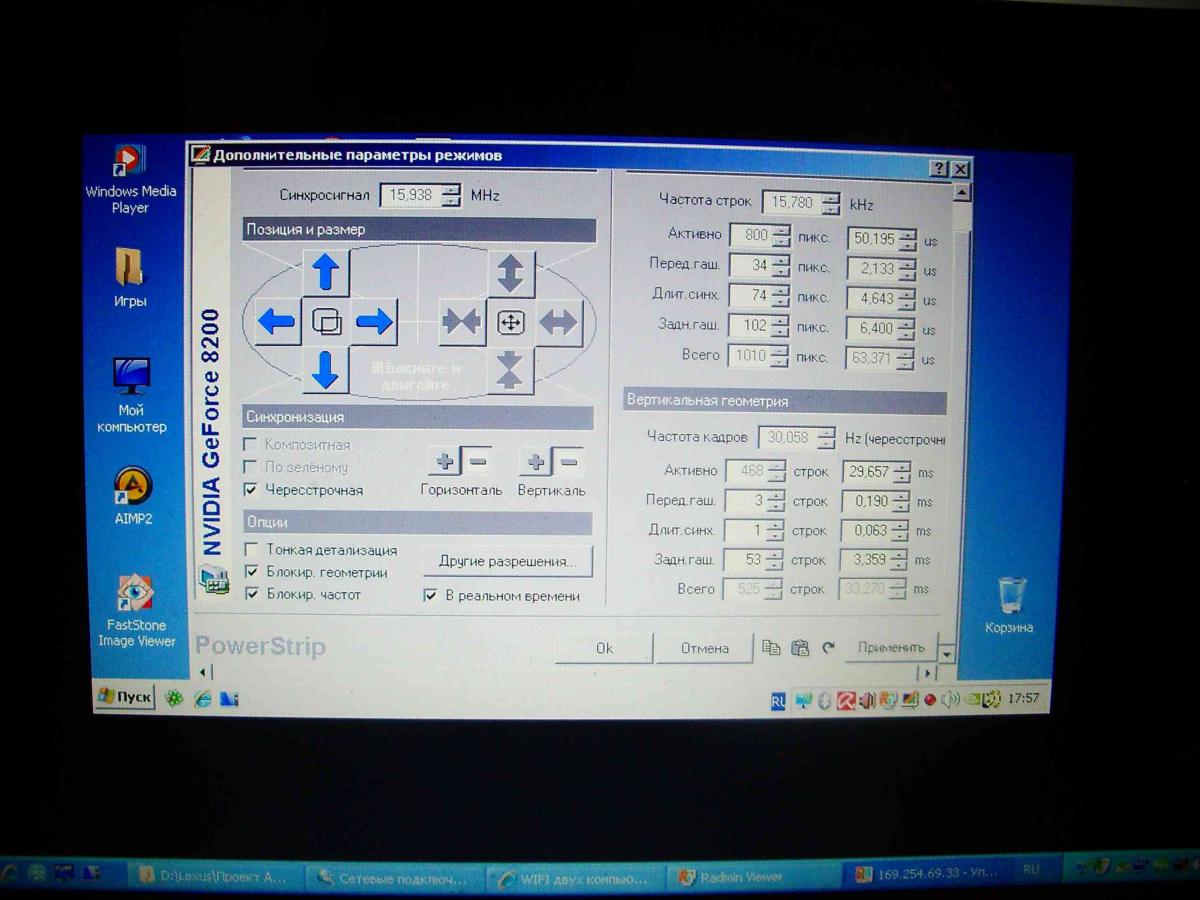Toggle the Чересстрочная checkbox
This screenshot has width=1200, height=900.
(x=251, y=490)
